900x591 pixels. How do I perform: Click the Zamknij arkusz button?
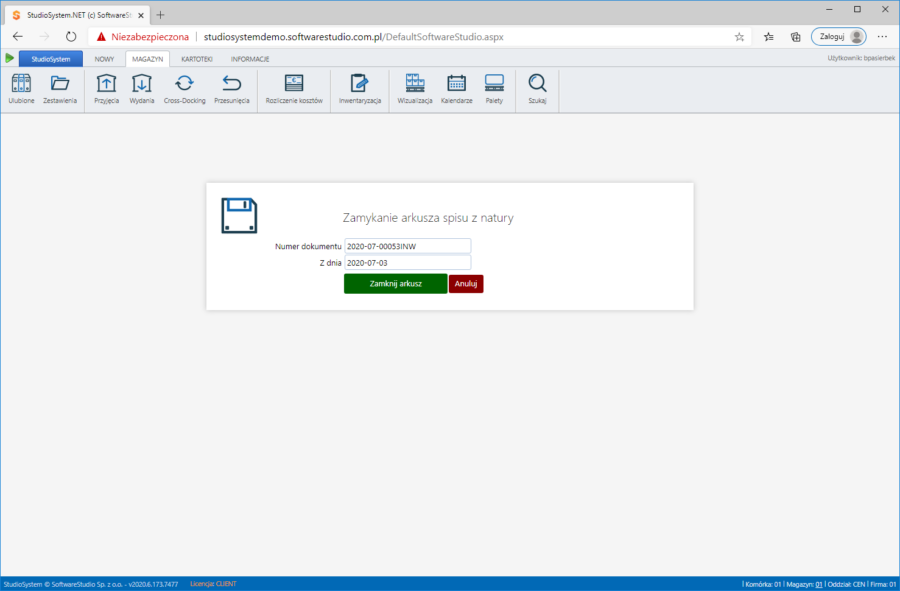coord(395,283)
